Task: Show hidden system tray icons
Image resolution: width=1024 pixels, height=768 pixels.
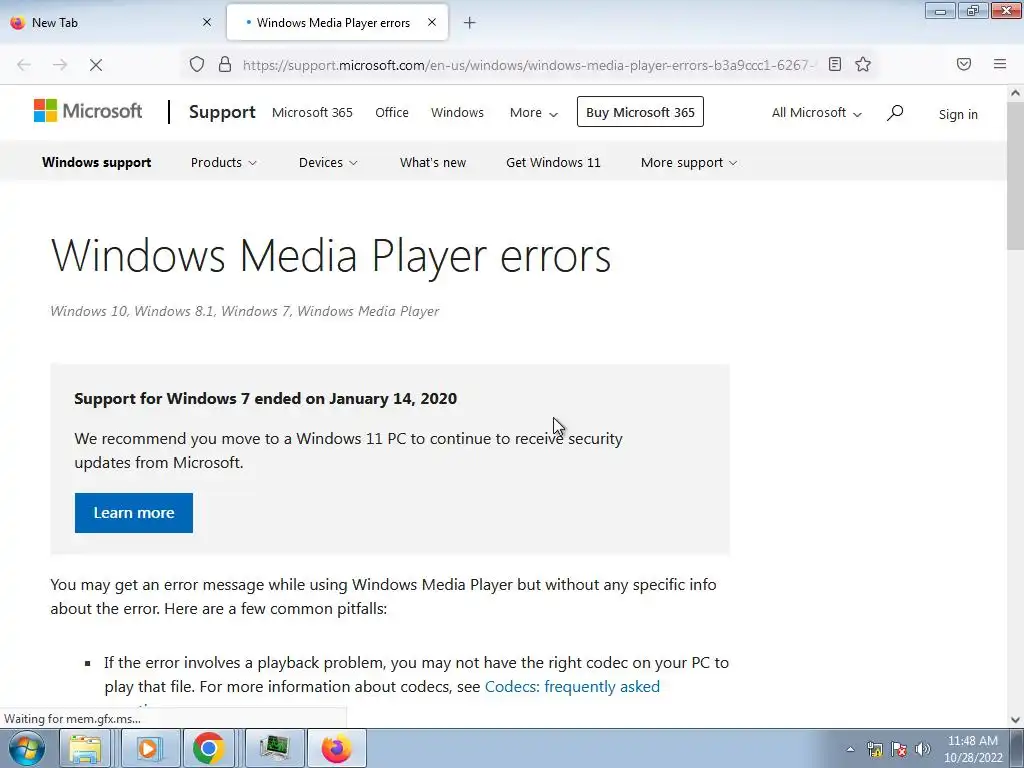Action: coord(850,749)
